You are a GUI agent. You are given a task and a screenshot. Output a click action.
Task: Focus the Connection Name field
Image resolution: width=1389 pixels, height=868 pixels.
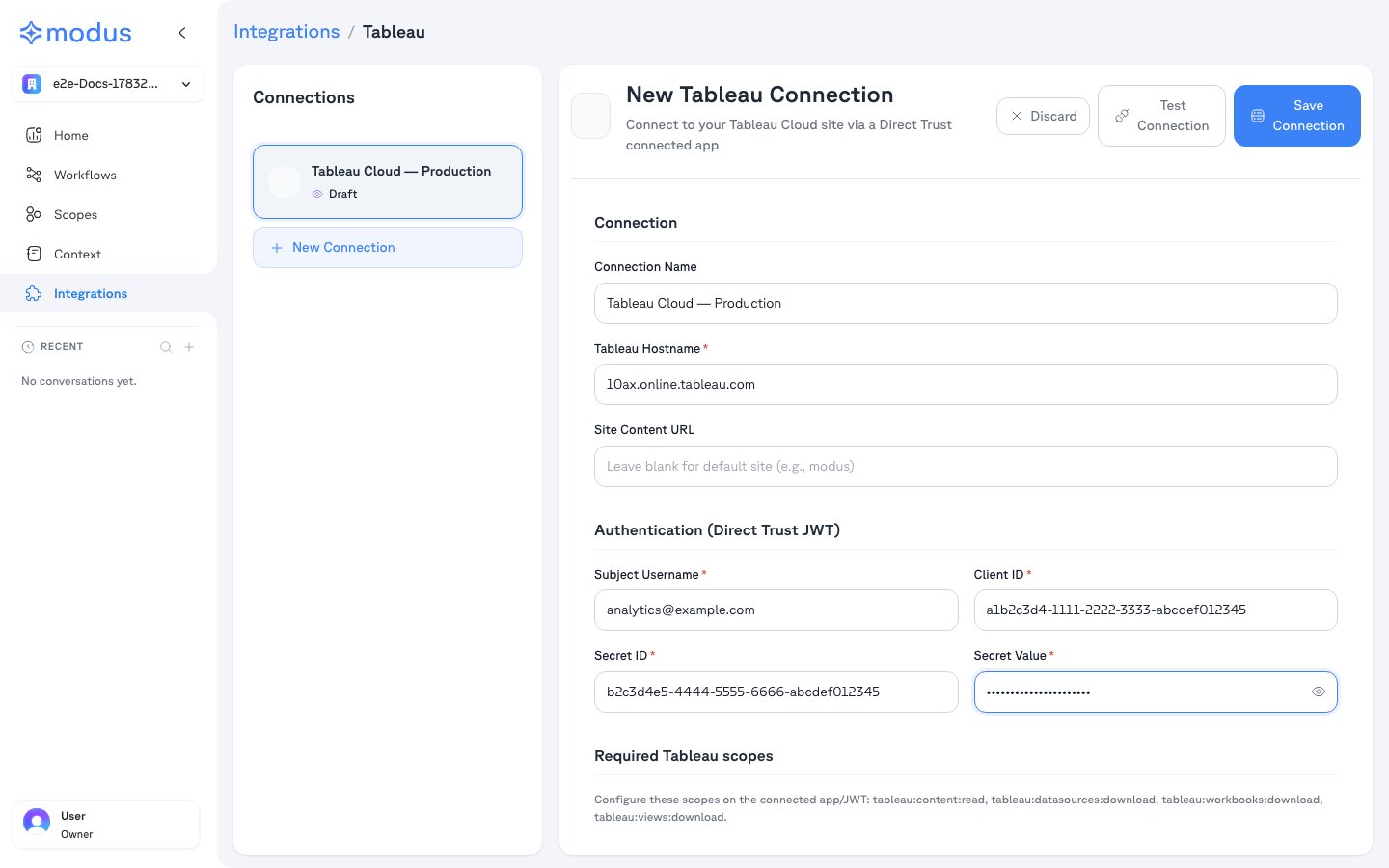966,303
